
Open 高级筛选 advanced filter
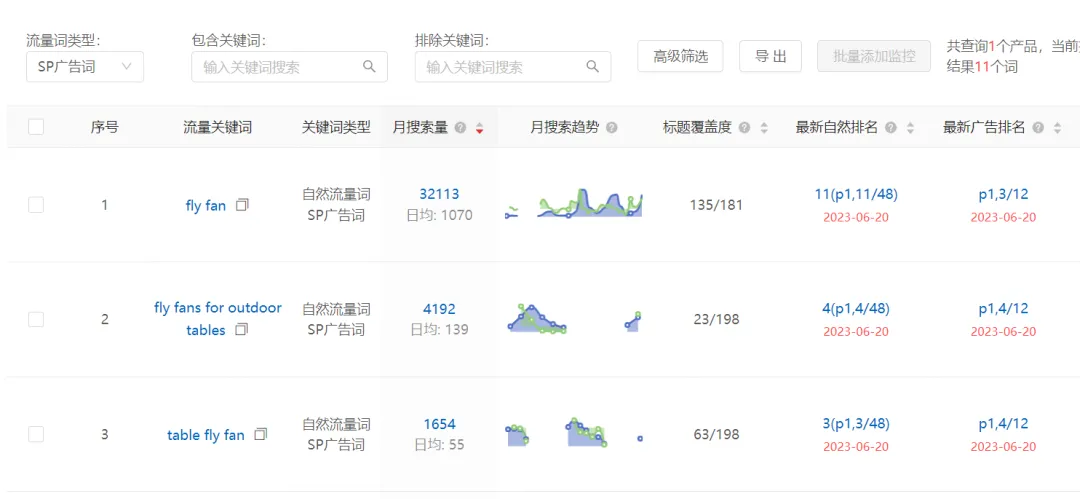[x=681, y=57]
